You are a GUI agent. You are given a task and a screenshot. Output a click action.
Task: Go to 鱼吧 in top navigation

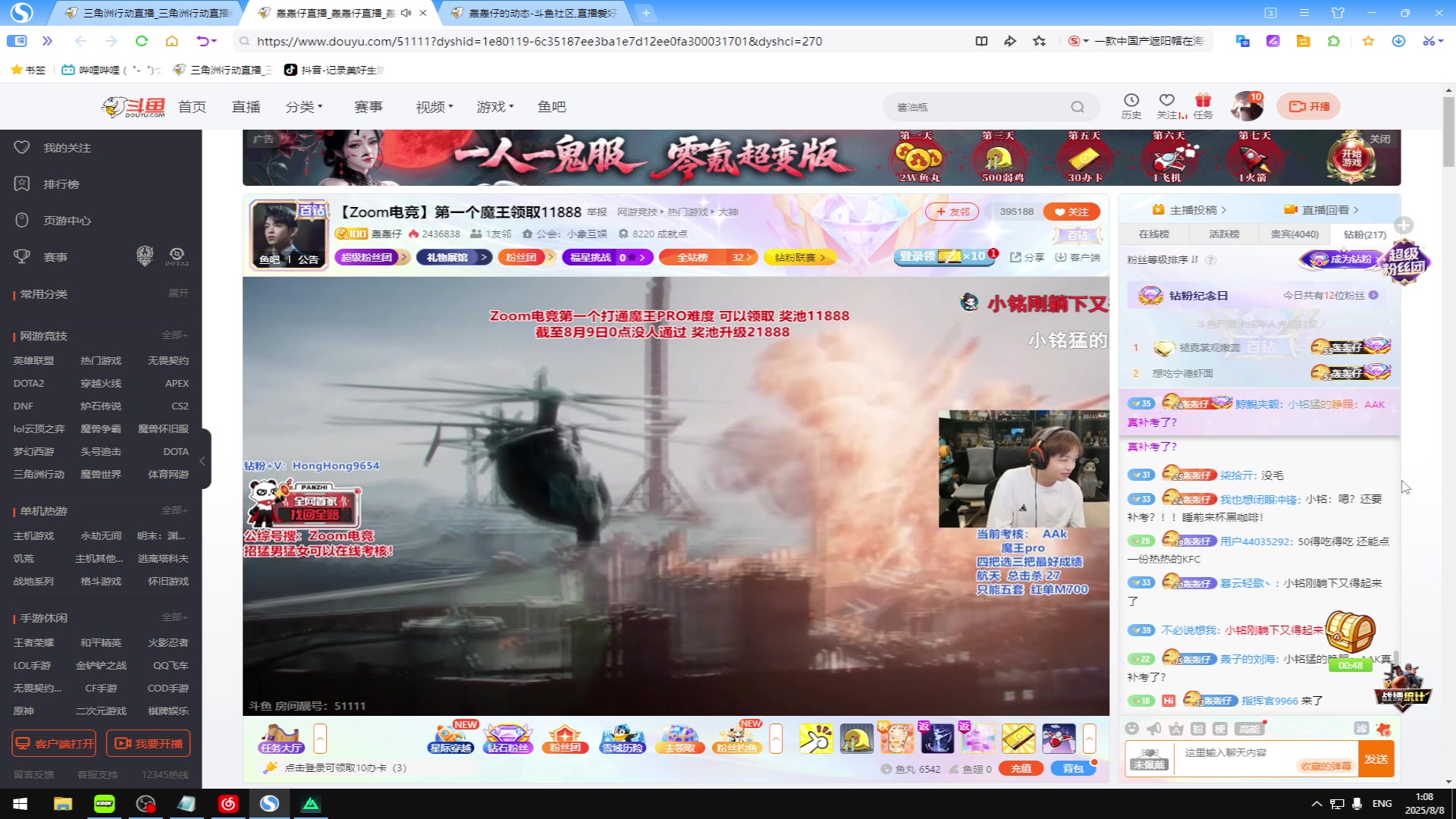551,107
